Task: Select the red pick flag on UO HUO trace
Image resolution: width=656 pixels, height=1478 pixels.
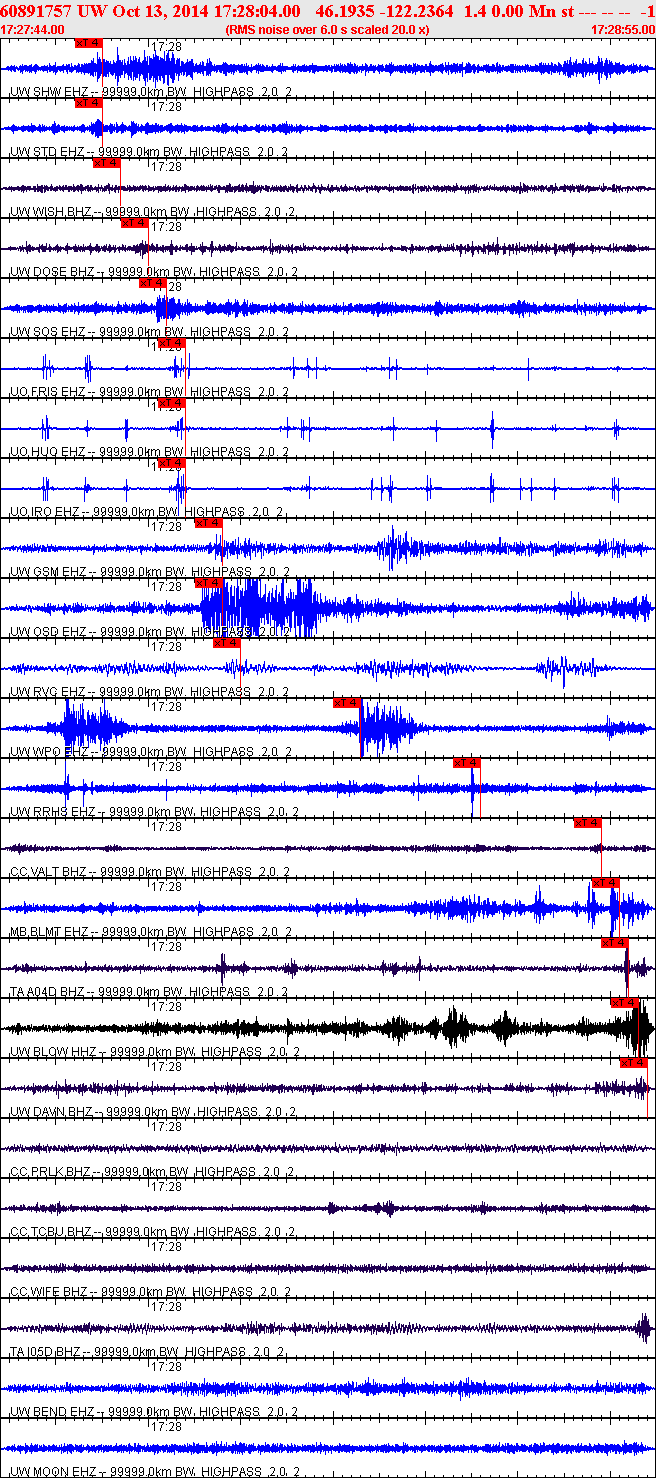Action: (172, 403)
